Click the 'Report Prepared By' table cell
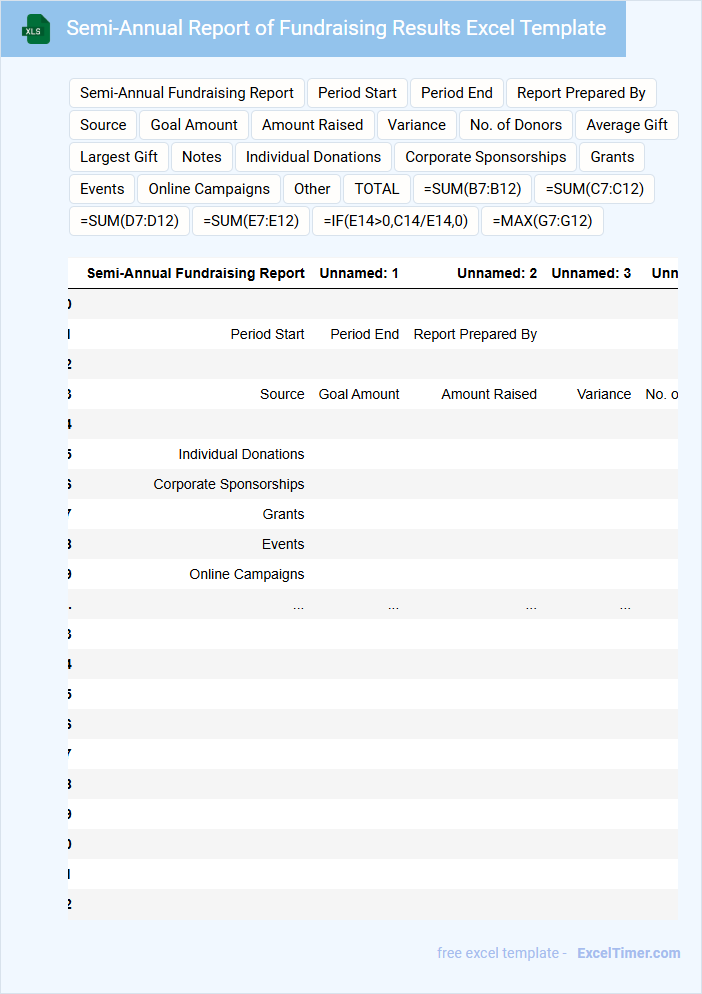Viewport: 702px width, 994px height. point(476,334)
